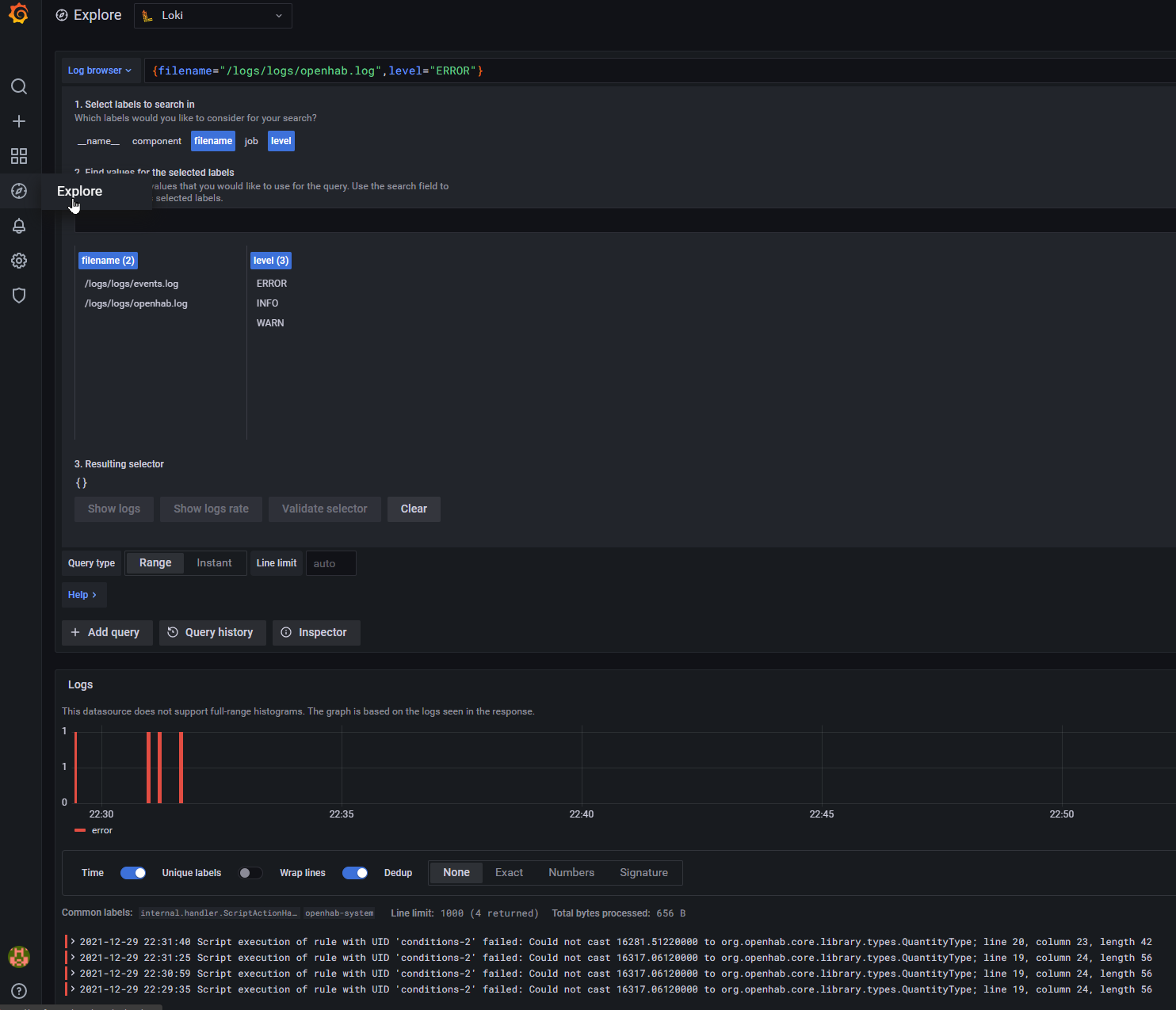Enable the Unique labels switch
1176x1010 pixels.
[x=250, y=873]
